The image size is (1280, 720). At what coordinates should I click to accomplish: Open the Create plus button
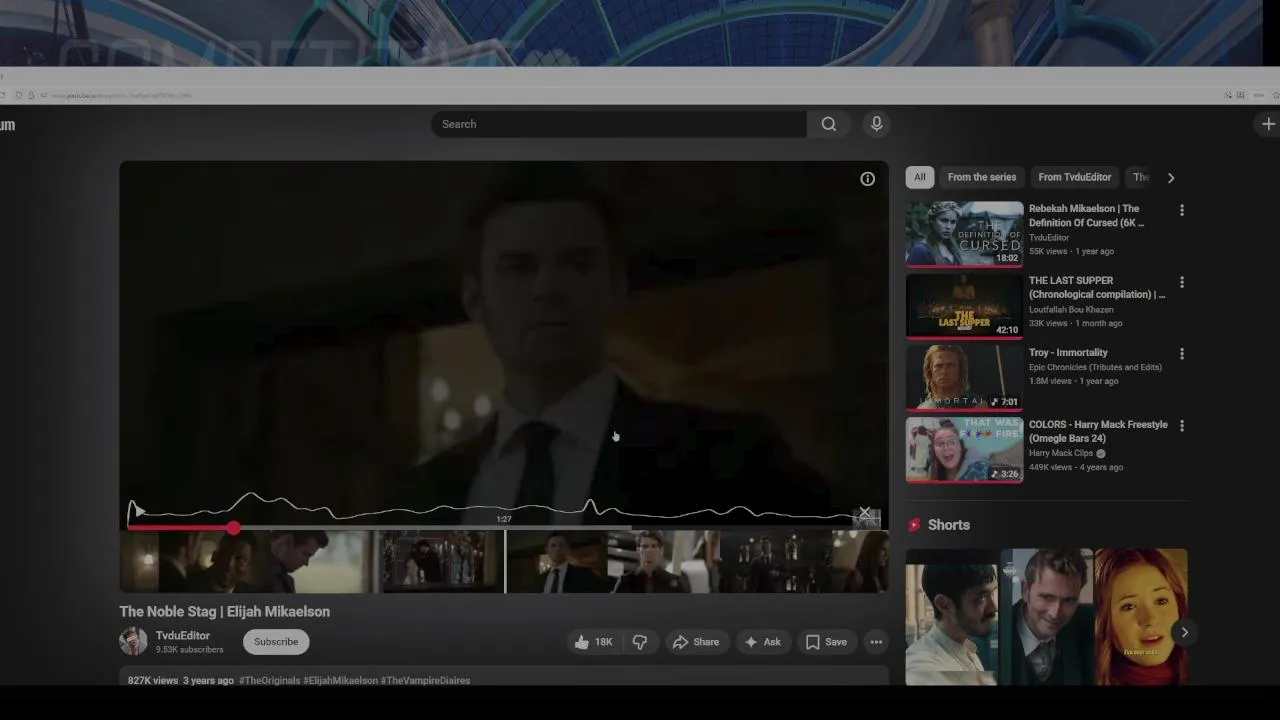(1268, 124)
